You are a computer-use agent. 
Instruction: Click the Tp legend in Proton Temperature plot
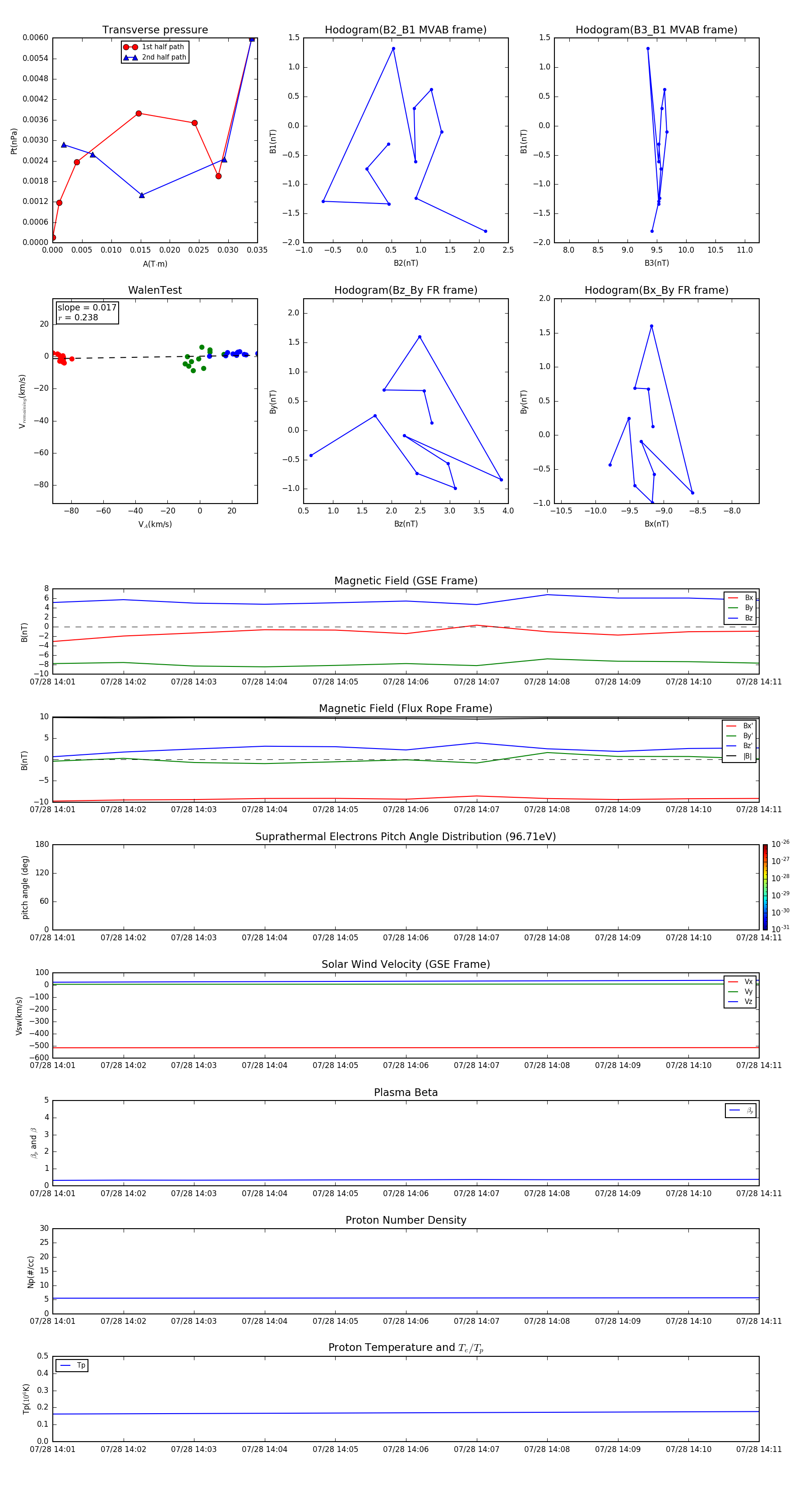point(72,1365)
